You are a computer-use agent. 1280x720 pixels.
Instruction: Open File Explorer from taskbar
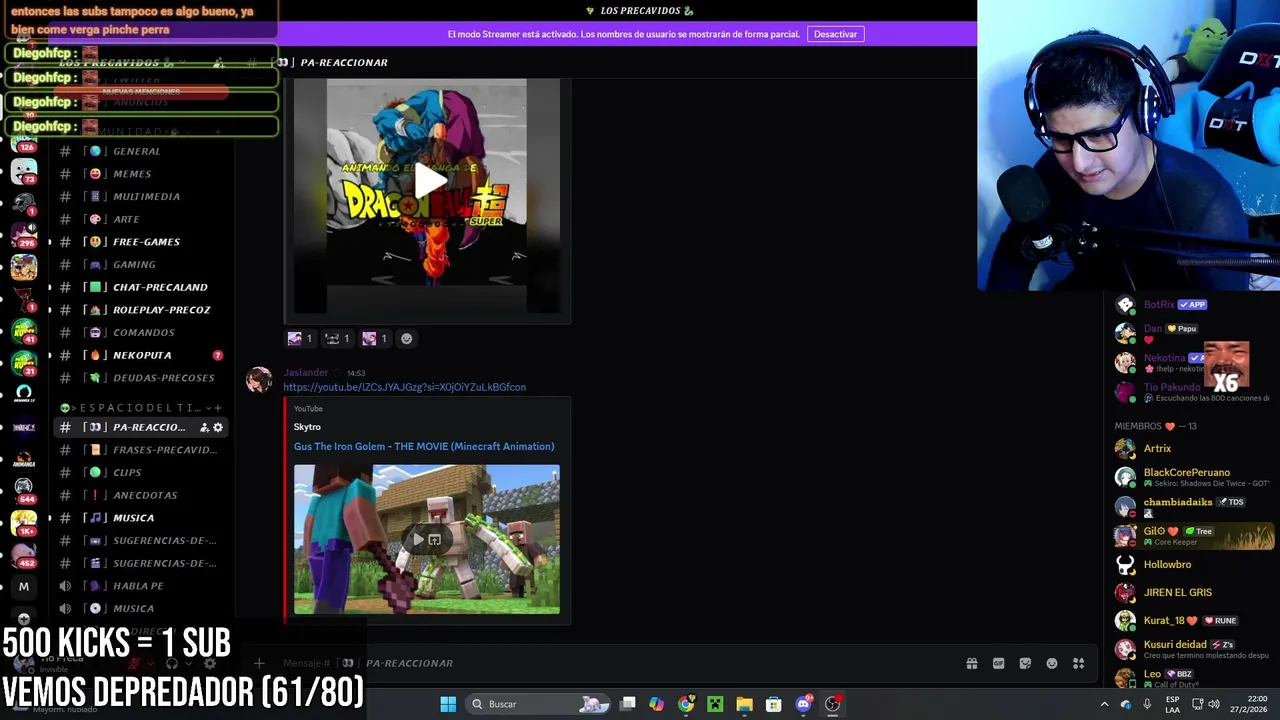(744, 704)
